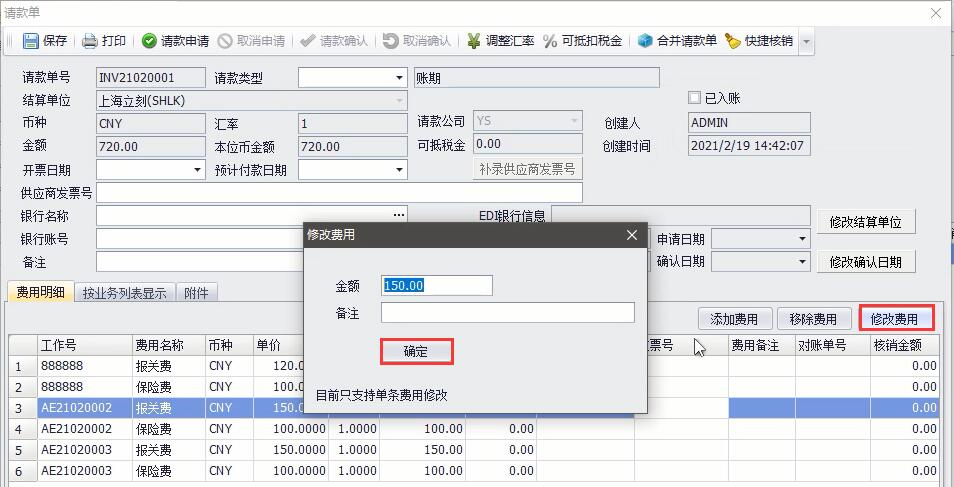Click the 快捷核销 quick write-off icon
This screenshot has height=487, width=954.
(733, 41)
